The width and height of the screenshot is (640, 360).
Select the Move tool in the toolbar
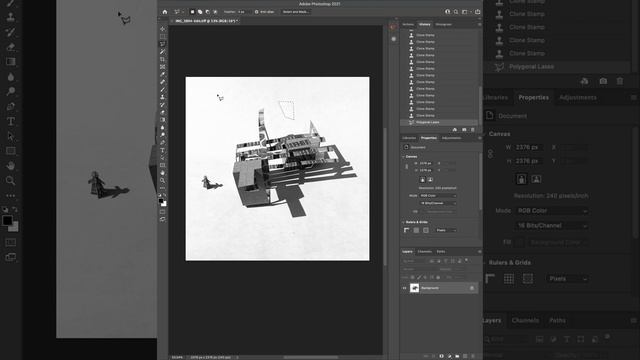(162, 29)
